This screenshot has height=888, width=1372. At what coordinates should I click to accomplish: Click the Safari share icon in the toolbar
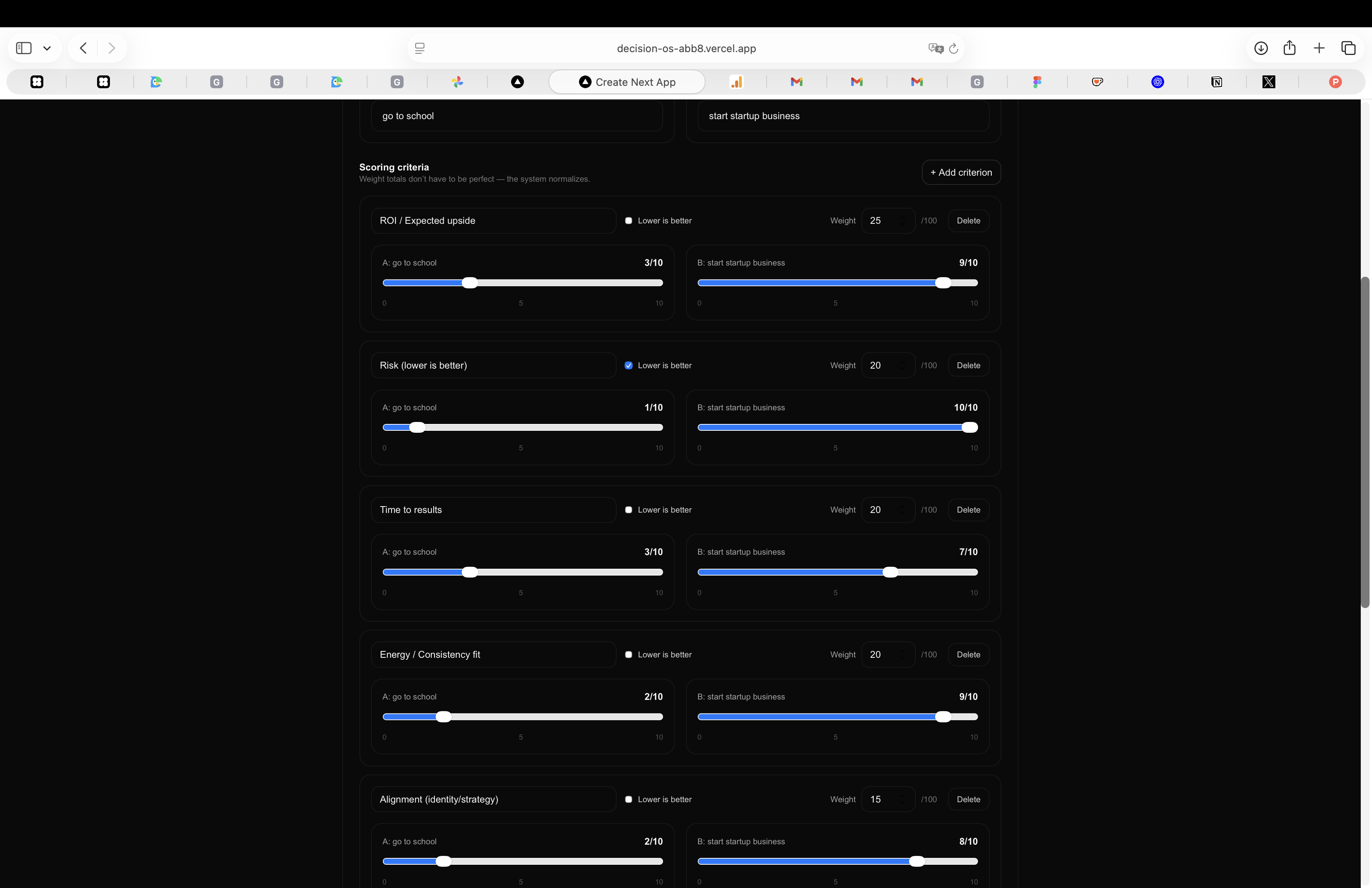coord(1290,48)
